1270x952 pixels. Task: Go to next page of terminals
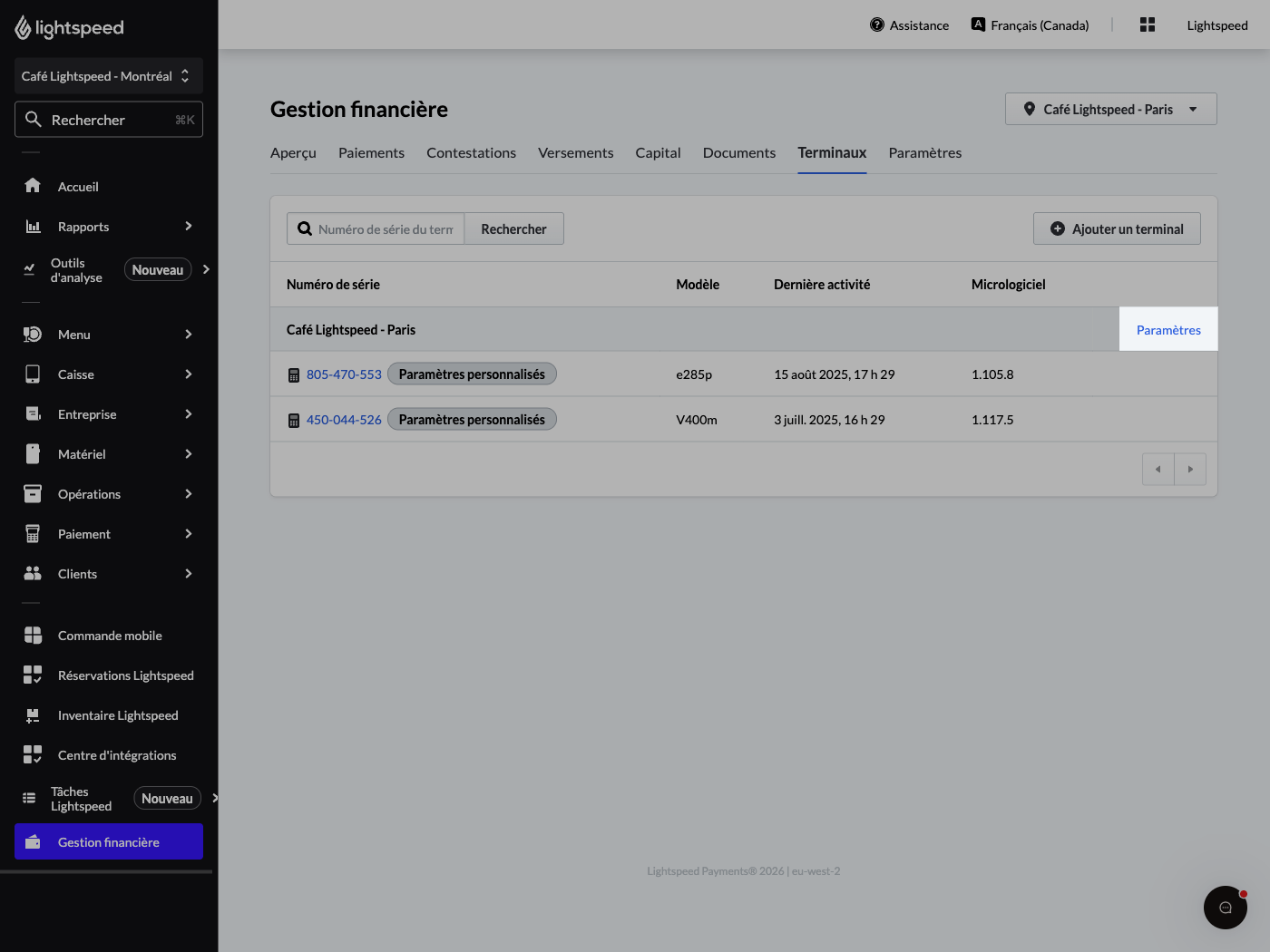[x=1190, y=470]
